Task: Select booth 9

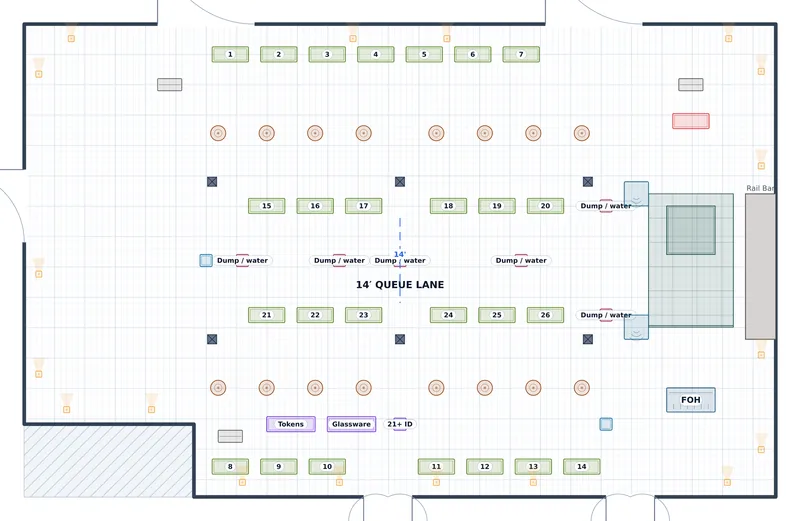Action: [279, 466]
